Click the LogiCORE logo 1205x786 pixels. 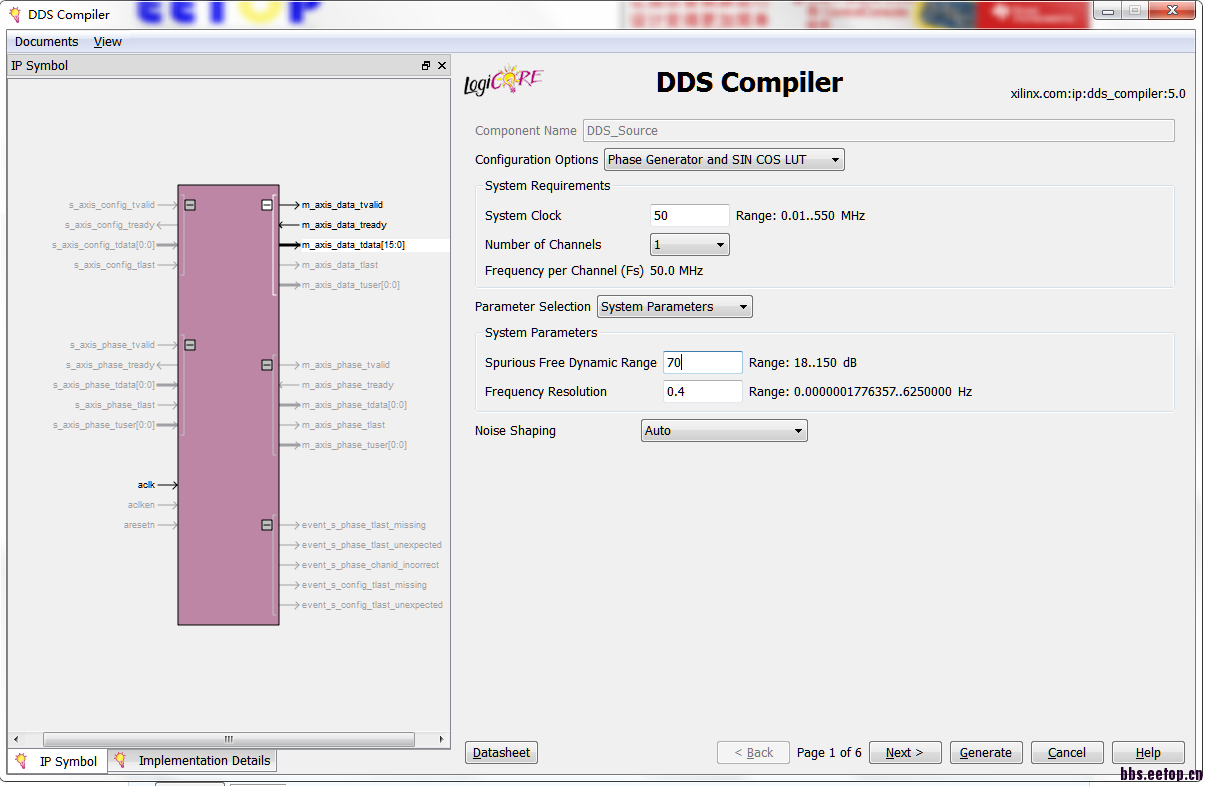pyautogui.click(x=503, y=80)
